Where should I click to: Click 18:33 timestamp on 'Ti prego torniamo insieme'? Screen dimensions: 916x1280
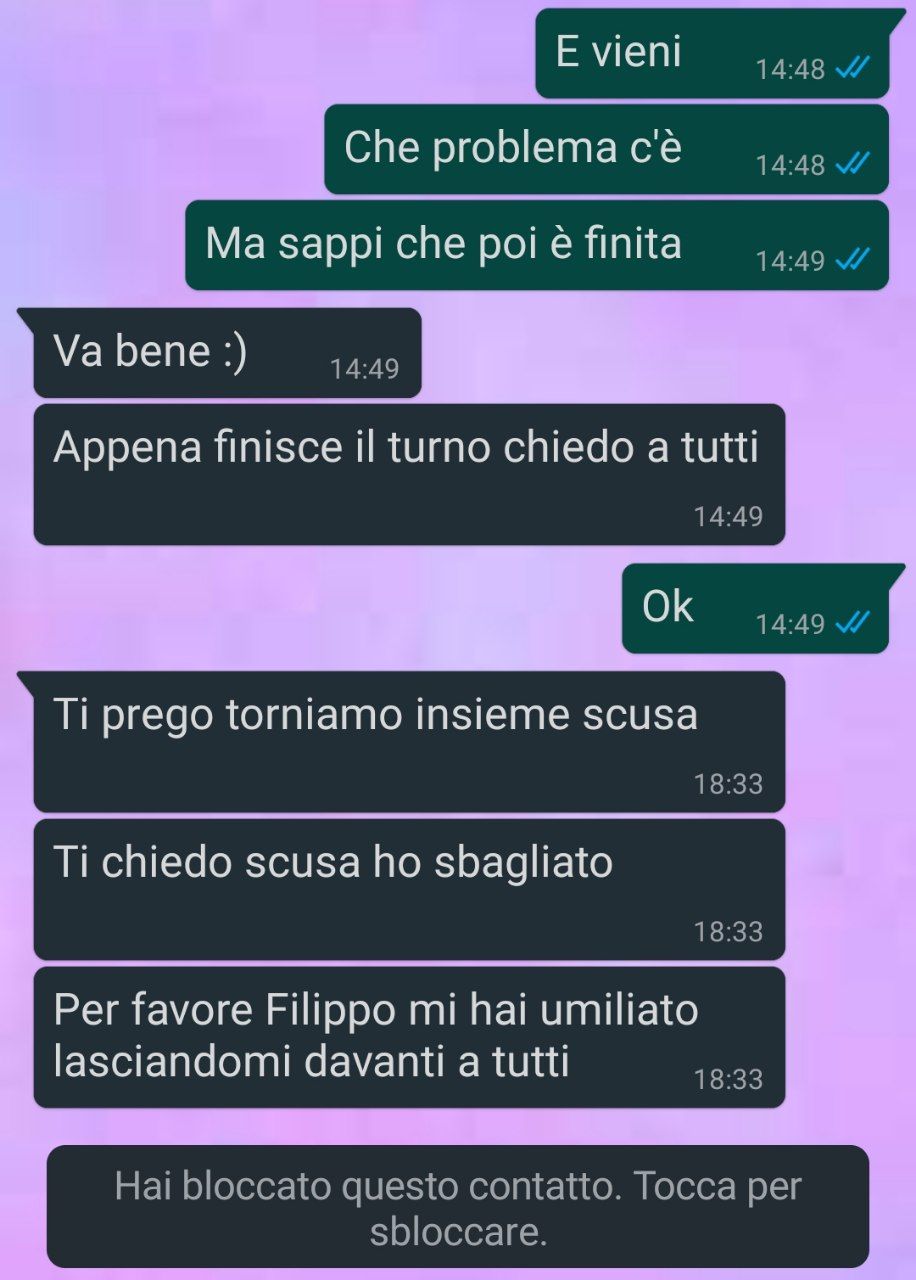729,784
